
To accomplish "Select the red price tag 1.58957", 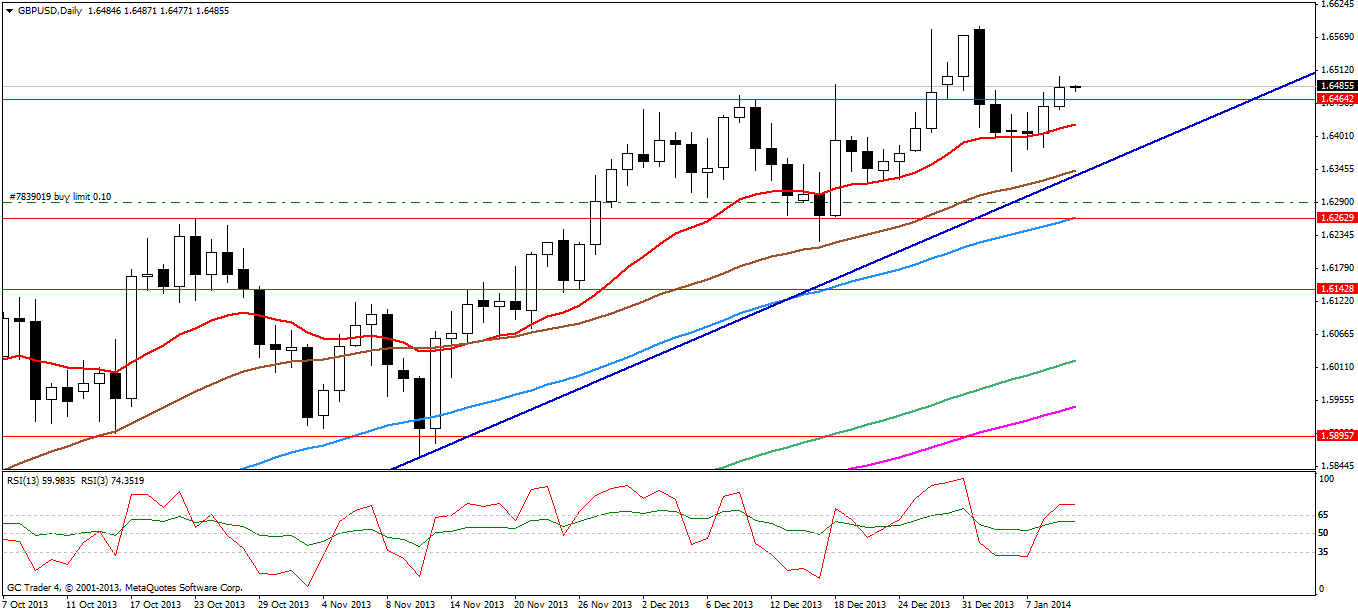I will coord(1336,436).
